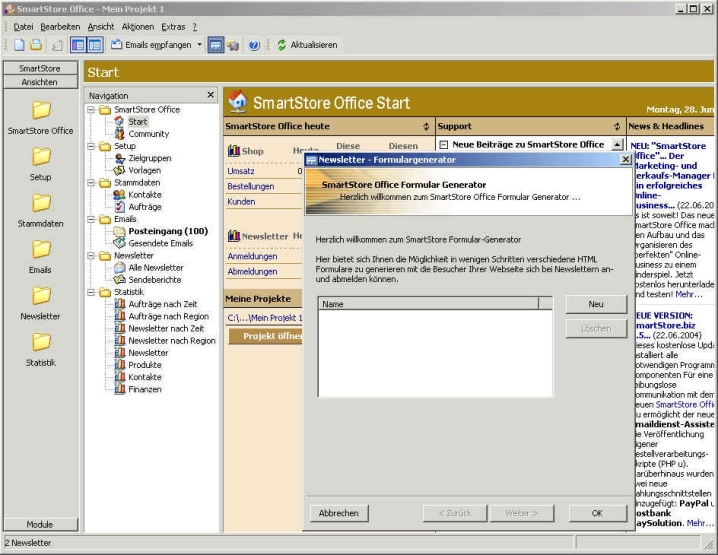
Task: Open the Setup folder icon in sidebar
Action: click(41, 156)
